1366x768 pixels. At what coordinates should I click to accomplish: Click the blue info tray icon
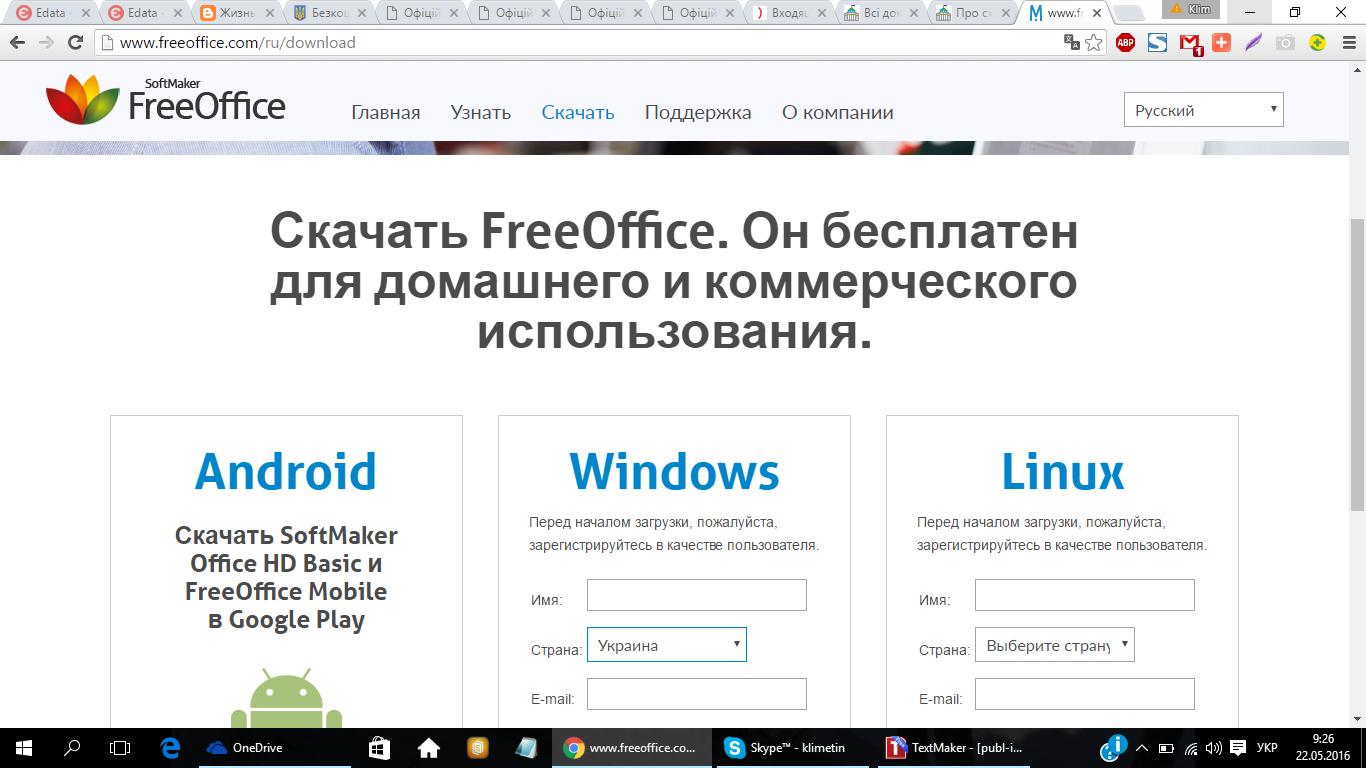pos(1113,746)
